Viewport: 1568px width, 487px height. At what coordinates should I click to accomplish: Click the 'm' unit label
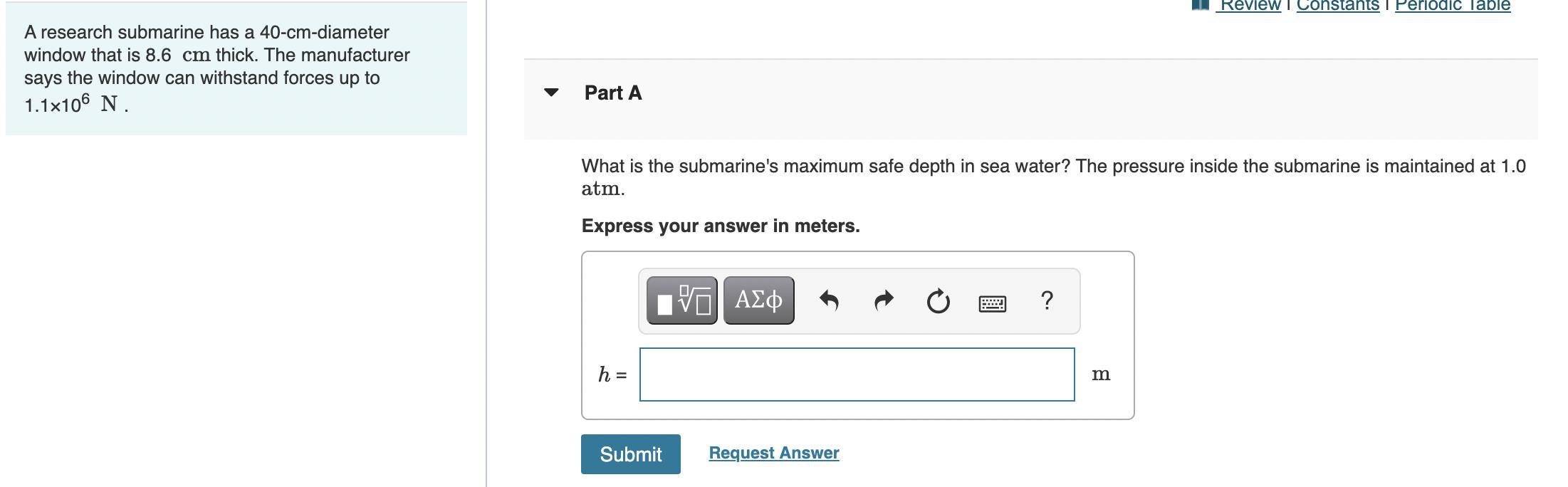pyautogui.click(x=1100, y=375)
